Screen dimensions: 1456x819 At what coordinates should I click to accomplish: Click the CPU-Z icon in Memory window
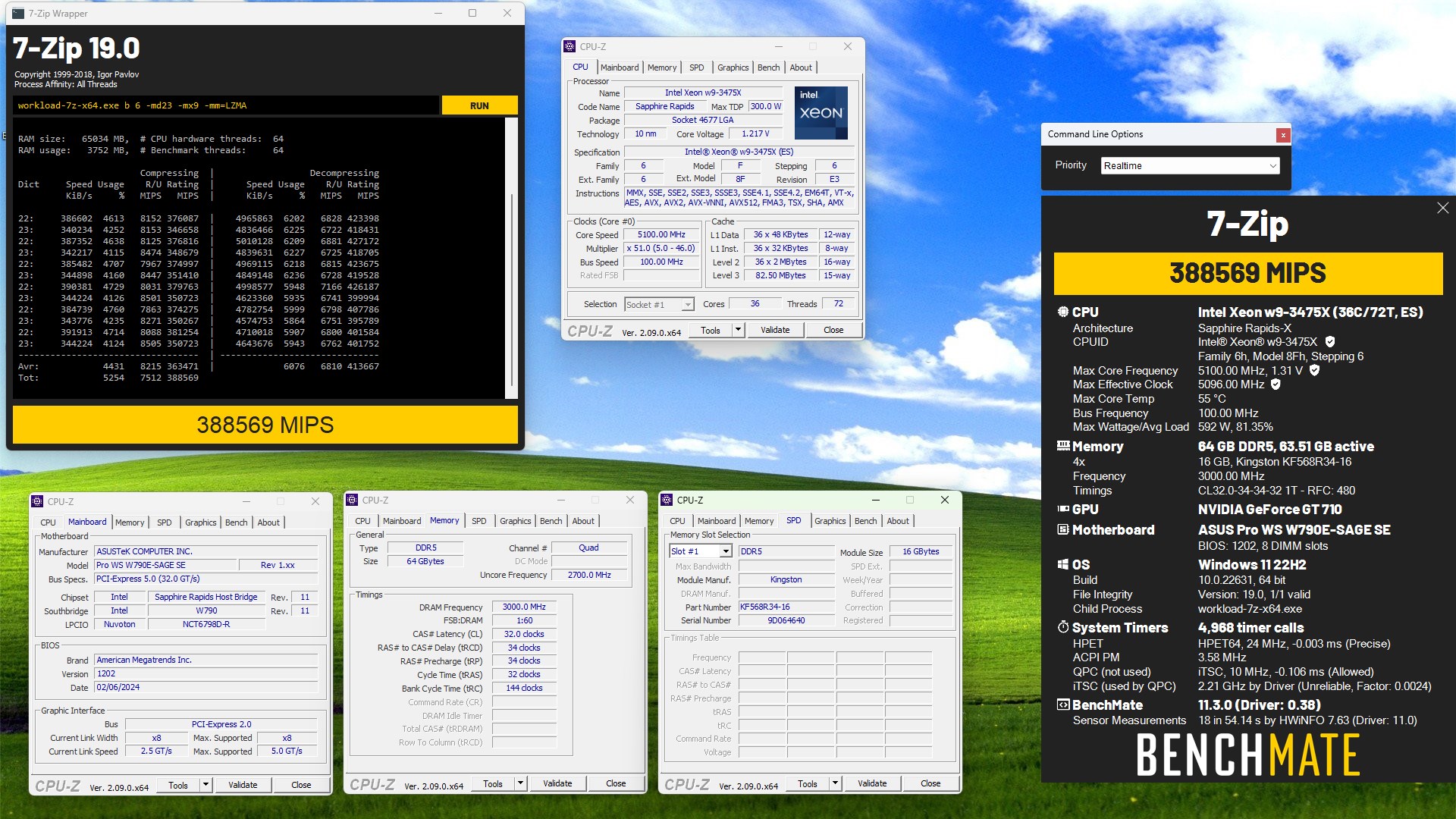pyautogui.click(x=352, y=500)
